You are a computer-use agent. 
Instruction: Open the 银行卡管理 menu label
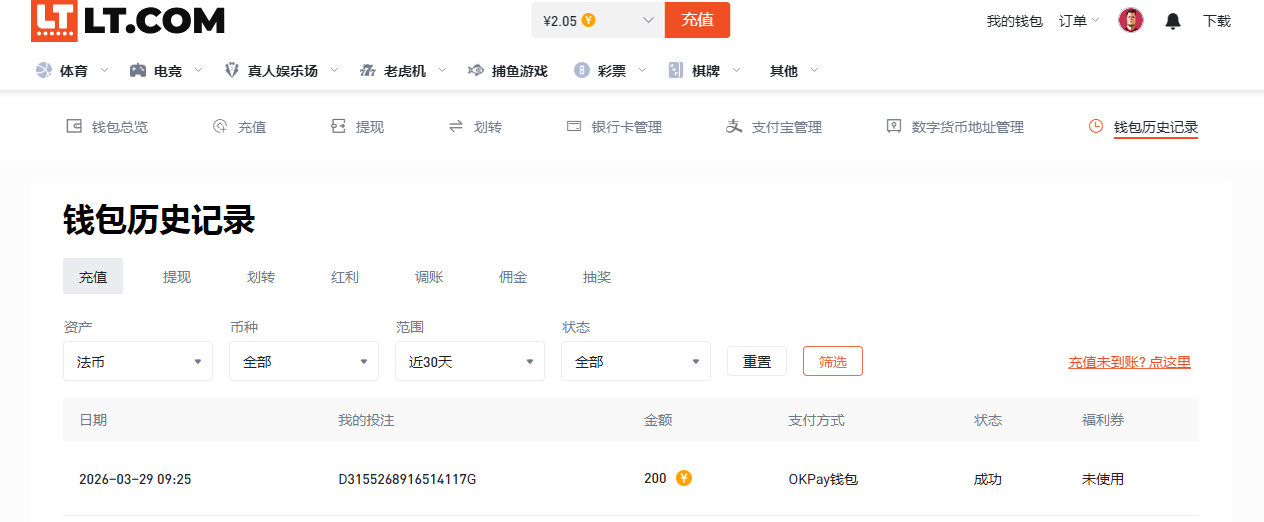pyautogui.click(x=627, y=127)
